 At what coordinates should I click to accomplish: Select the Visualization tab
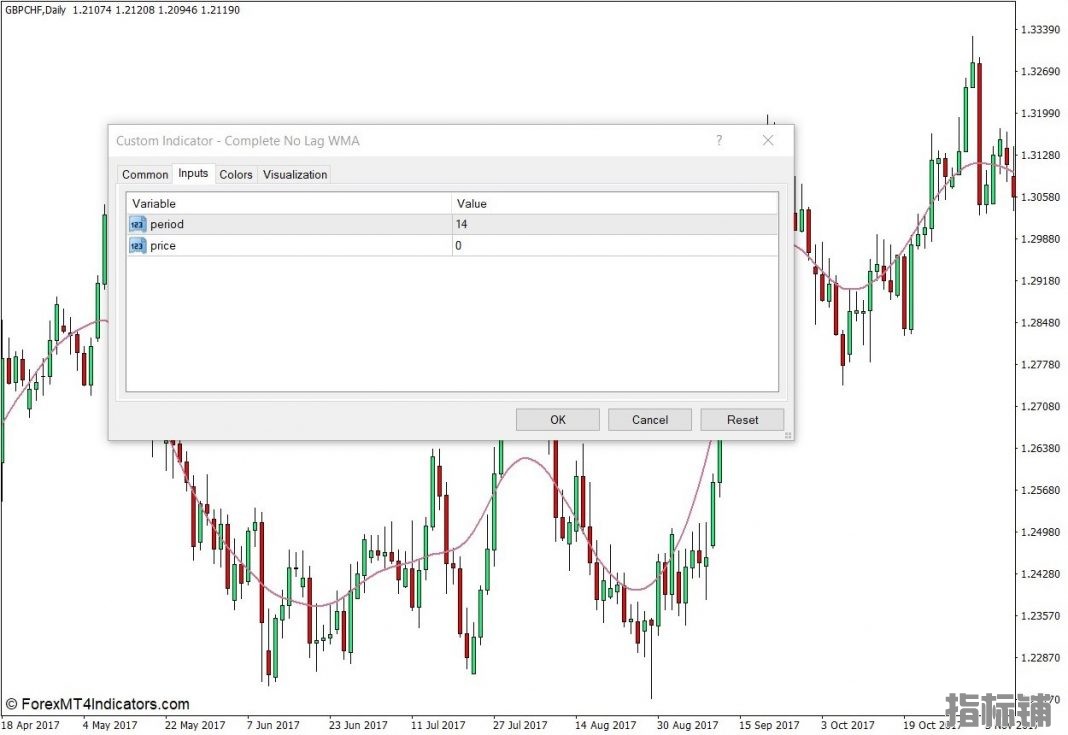click(x=295, y=174)
